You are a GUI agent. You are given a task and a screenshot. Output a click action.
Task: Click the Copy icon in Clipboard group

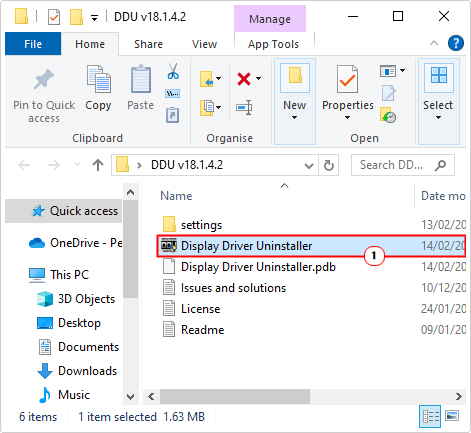coord(98,79)
